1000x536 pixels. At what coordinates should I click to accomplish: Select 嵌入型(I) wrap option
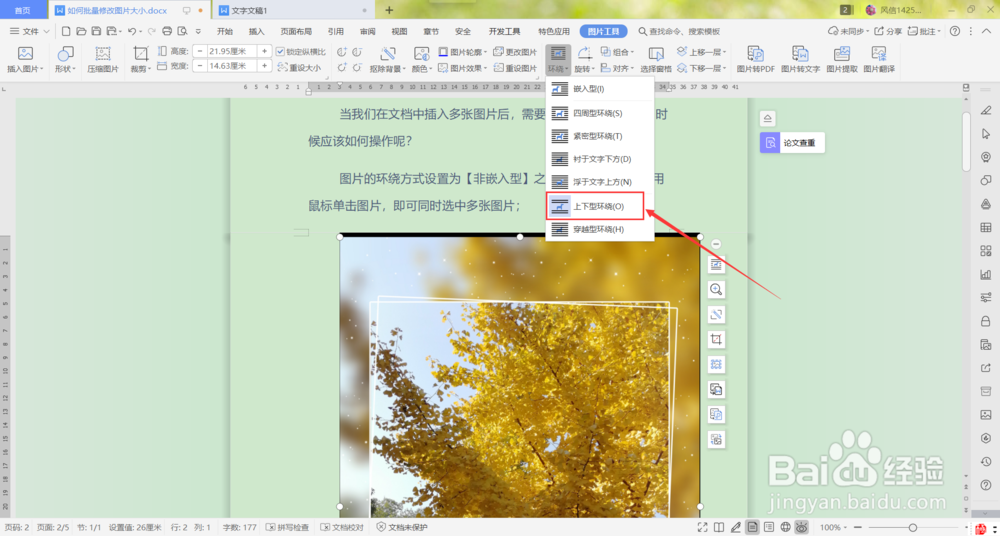click(599, 89)
